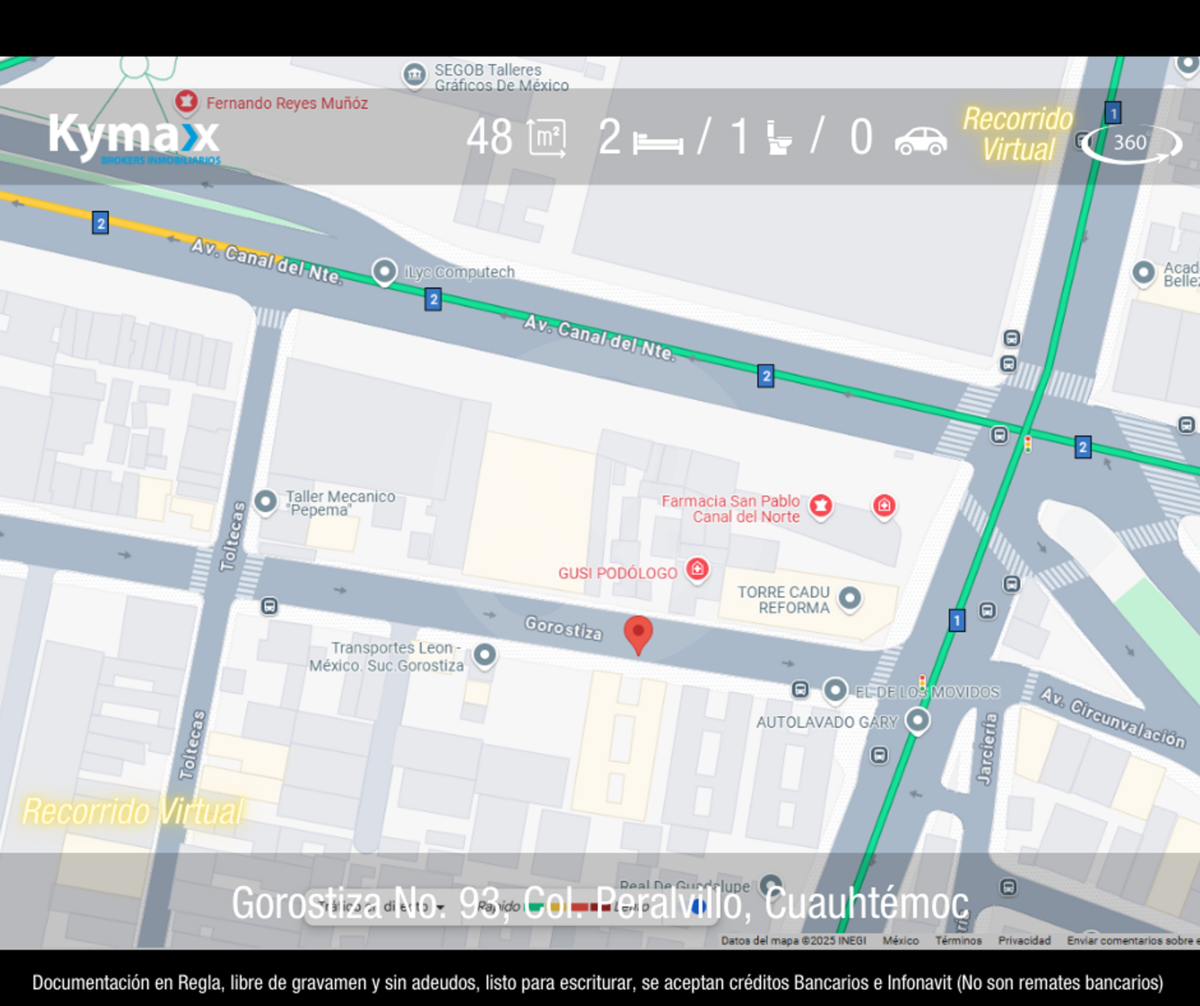The height and width of the screenshot is (1006, 1200).
Task: Click the Datos del mapa ©2025 INEGI text
Action: [x=793, y=941]
